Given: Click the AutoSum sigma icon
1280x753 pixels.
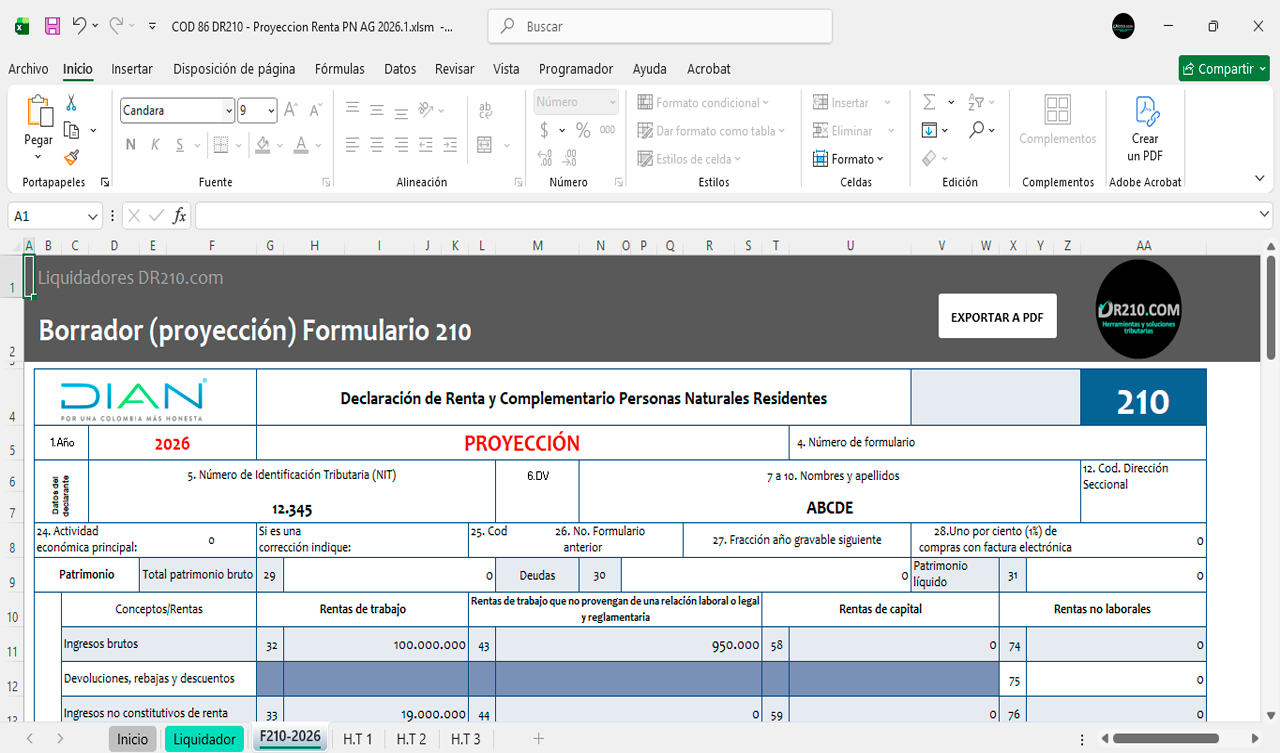Looking at the screenshot, I should [929, 102].
